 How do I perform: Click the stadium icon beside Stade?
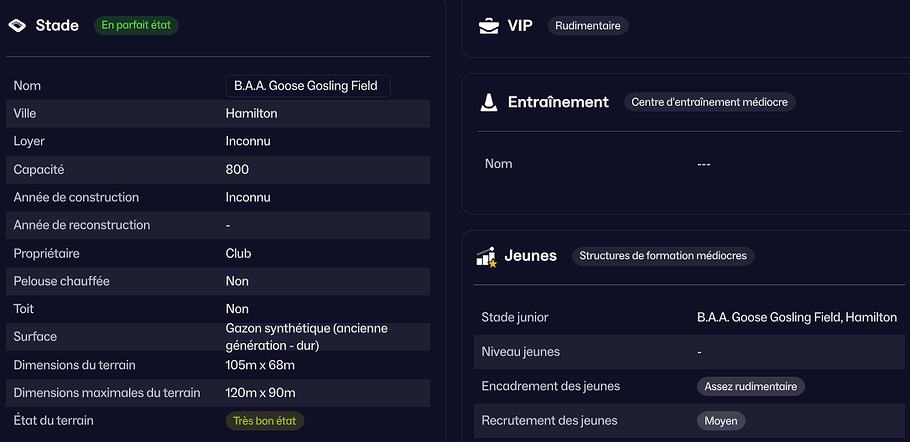pos(17,25)
